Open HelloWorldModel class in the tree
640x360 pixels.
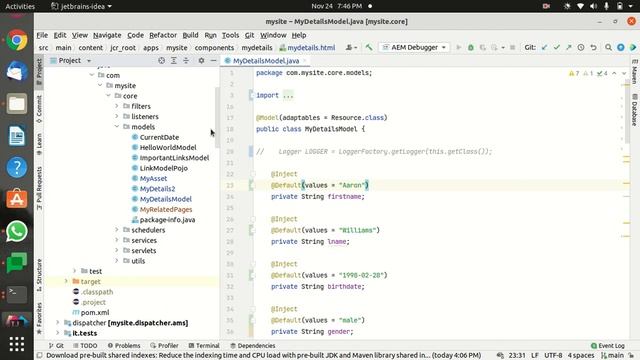[x=168, y=147]
